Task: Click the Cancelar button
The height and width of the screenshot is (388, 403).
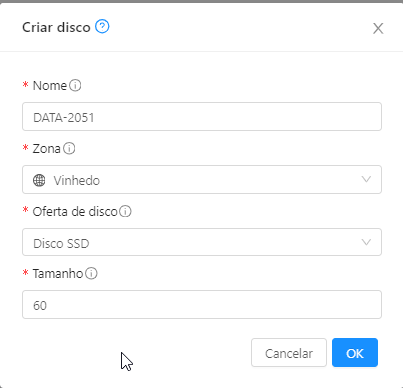Action: (x=289, y=353)
